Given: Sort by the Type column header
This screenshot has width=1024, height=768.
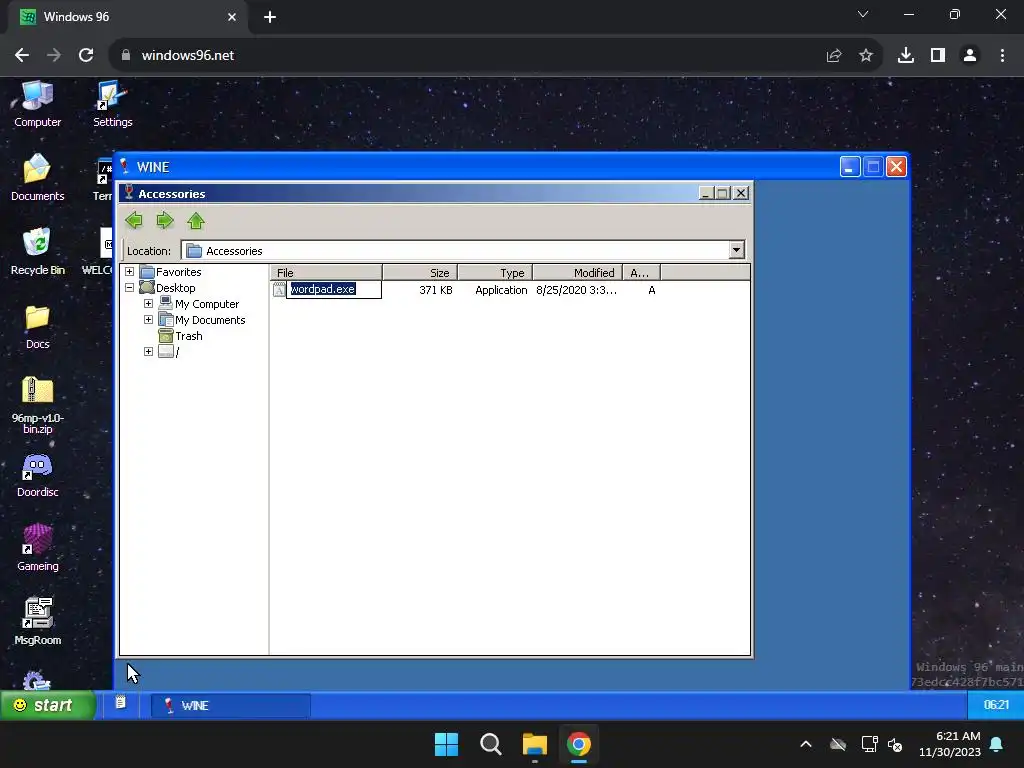Looking at the screenshot, I should pos(495,272).
